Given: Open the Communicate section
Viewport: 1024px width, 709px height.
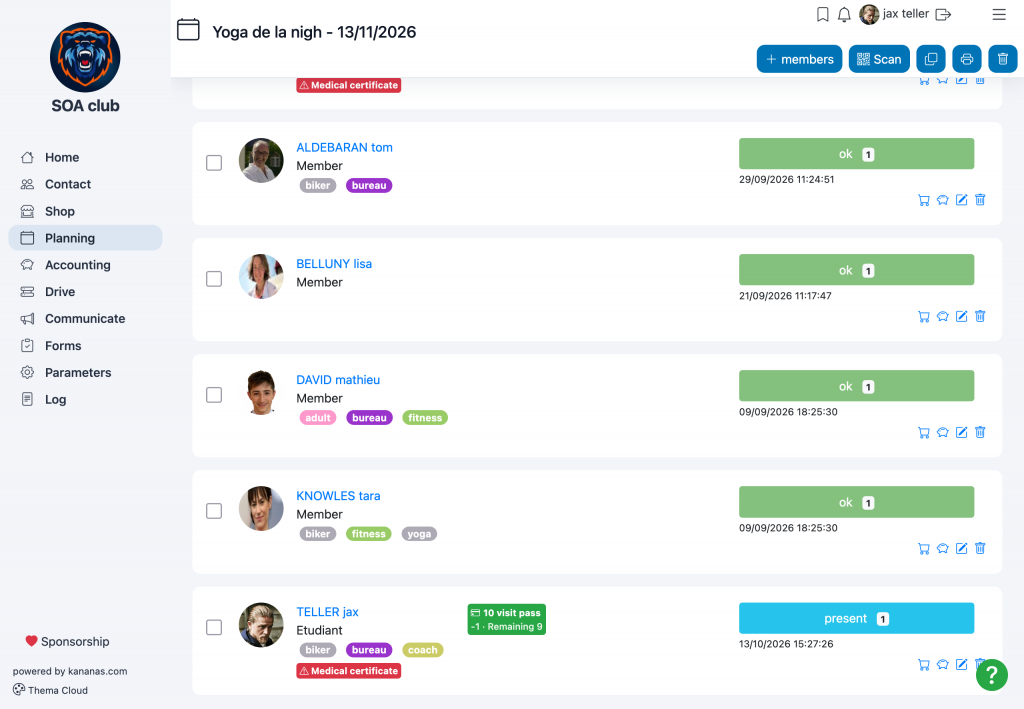Looking at the screenshot, I should 85,319.
